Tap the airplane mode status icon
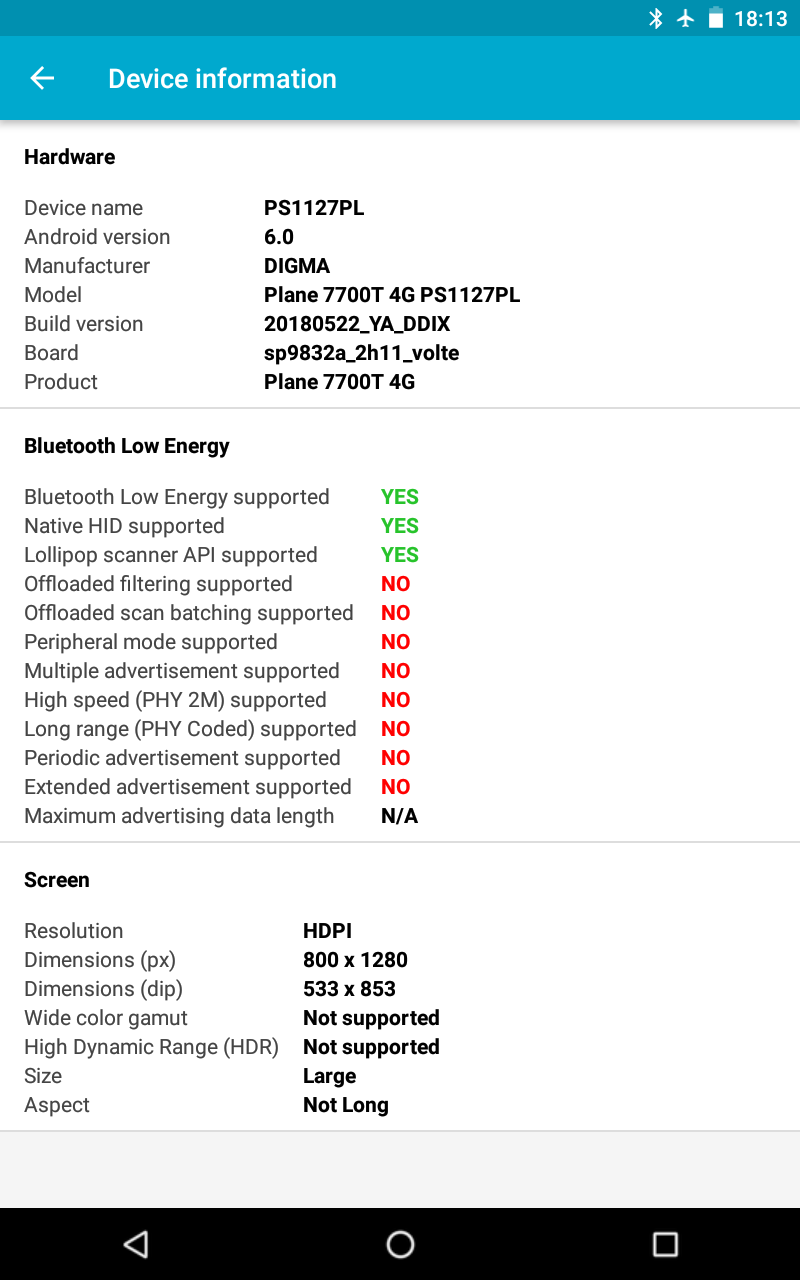This screenshot has height=1280, width=800. pyautogui.click(x=686, y=18)
